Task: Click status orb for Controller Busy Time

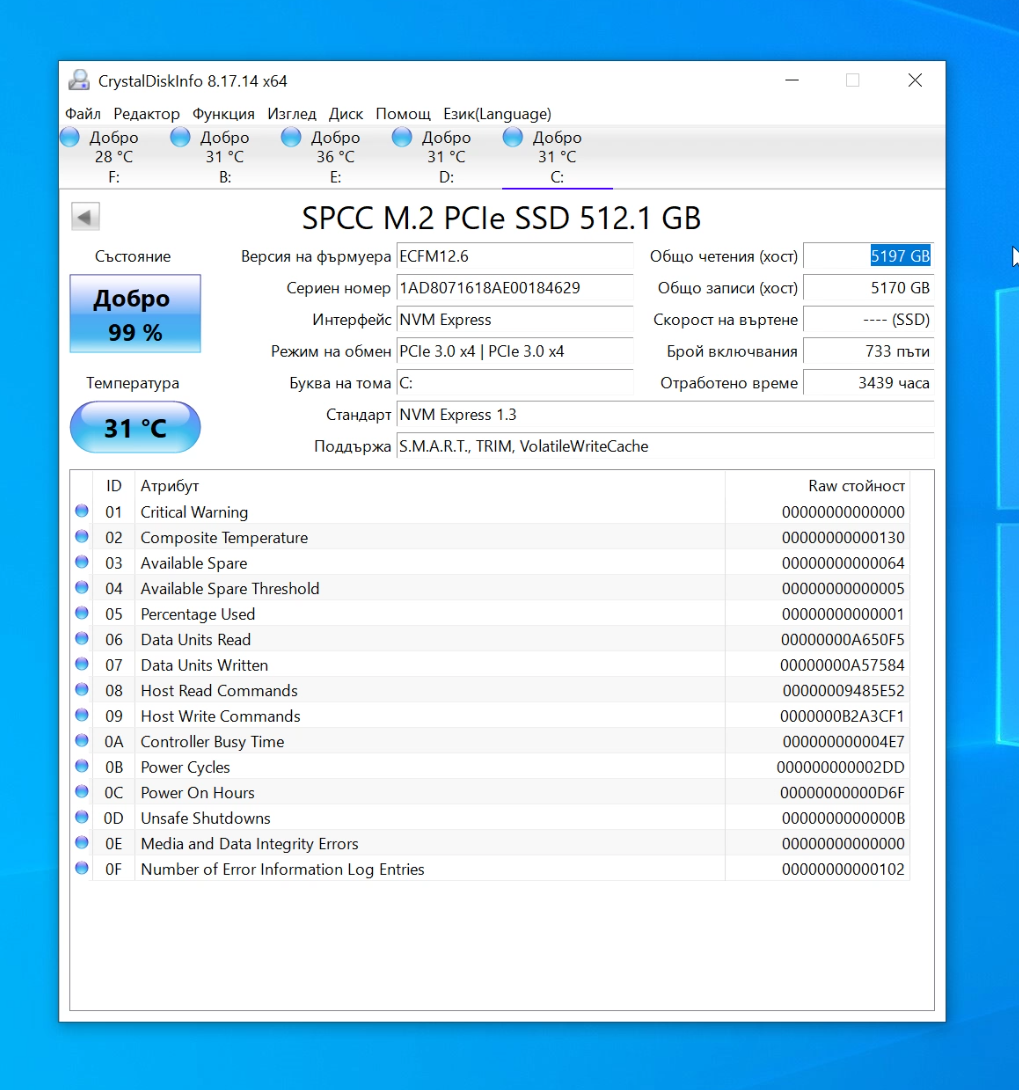Action: 82,740
